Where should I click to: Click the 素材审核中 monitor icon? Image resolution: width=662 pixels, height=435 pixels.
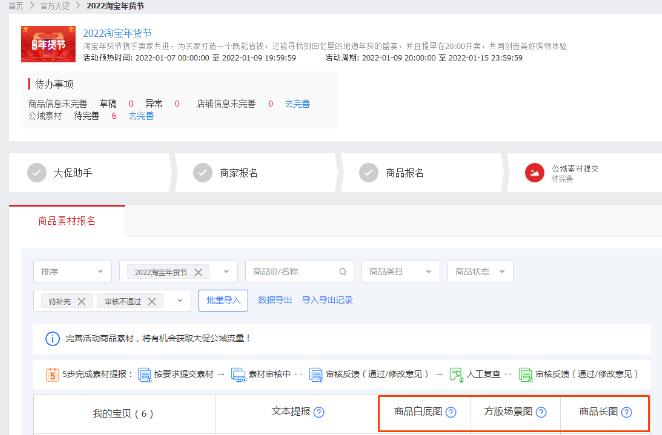pos(239,375)
